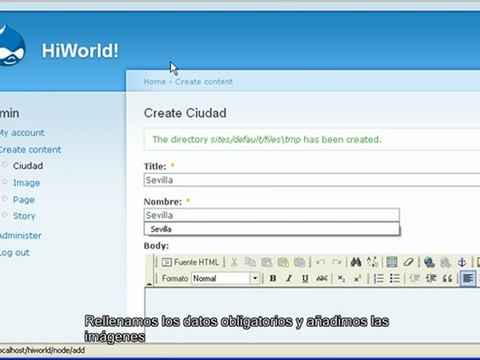Insert a numbered list
The height and width of the screenshot is (360, 480).
(x=379, y=278)
